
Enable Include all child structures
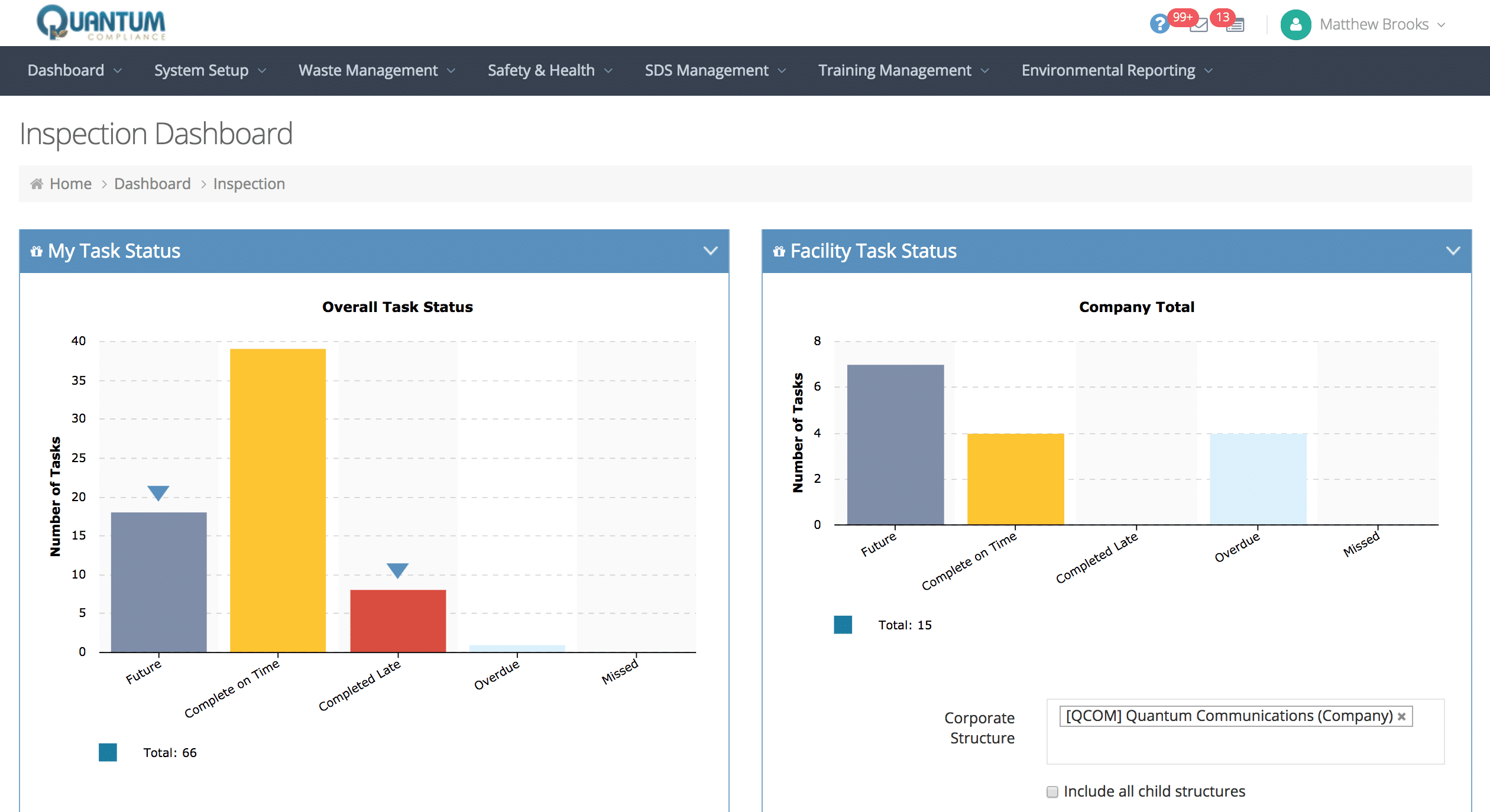click(1052, 791)
